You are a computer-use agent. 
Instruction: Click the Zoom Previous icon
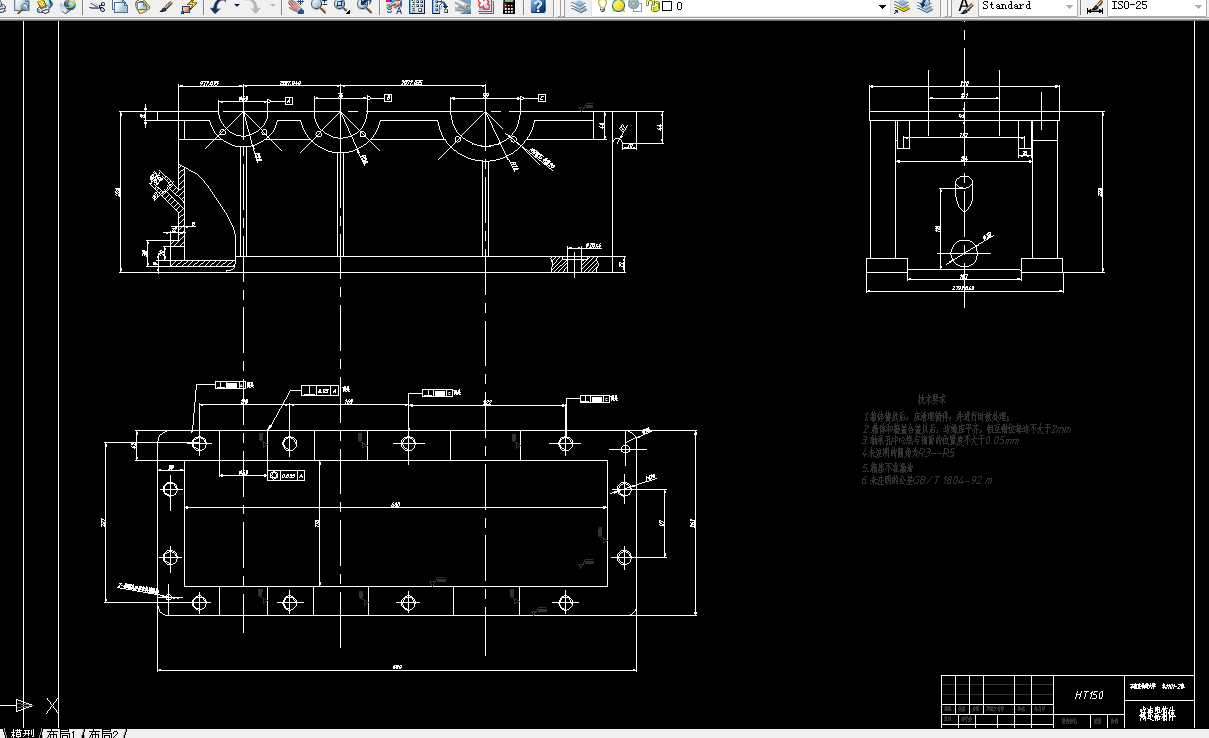click(365, 6)
